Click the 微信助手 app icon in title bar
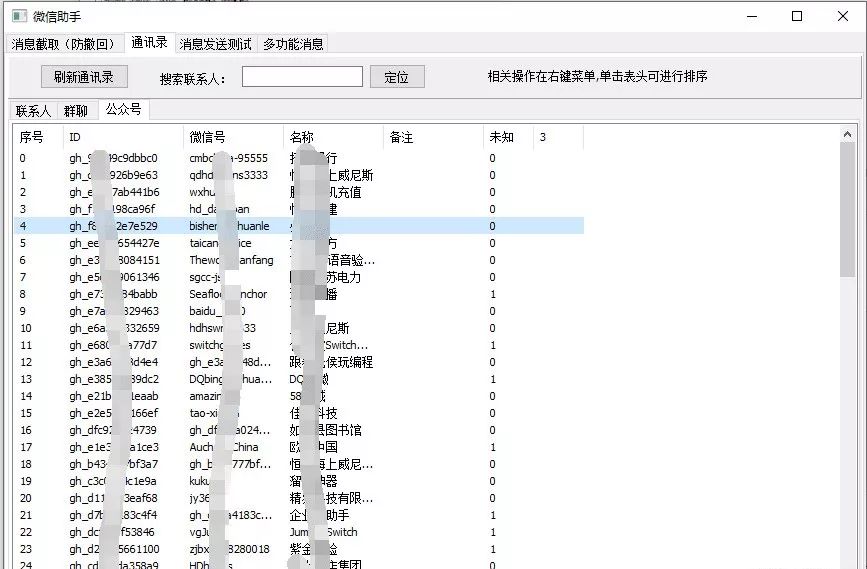 click(x=19, y=16)
